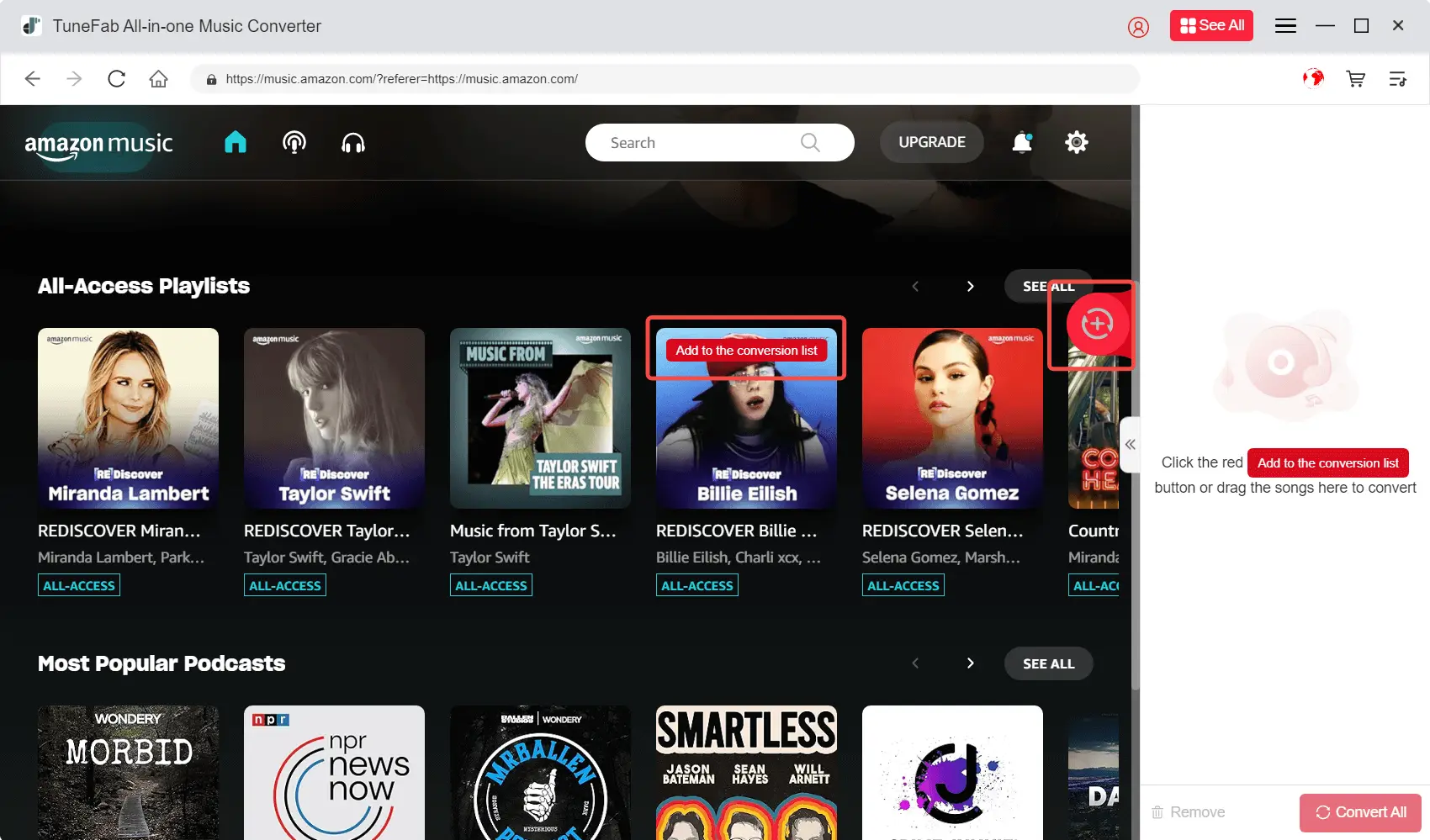The width and height of the screenshot is (1430, 840).
Task: Open the shopping cart icon
Action: coord(1355,79)
